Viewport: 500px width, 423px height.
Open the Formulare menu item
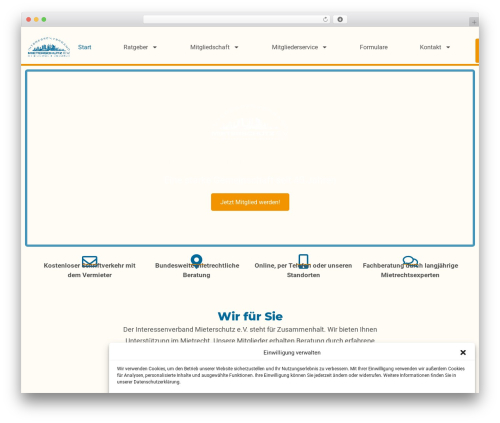[373, 47]
